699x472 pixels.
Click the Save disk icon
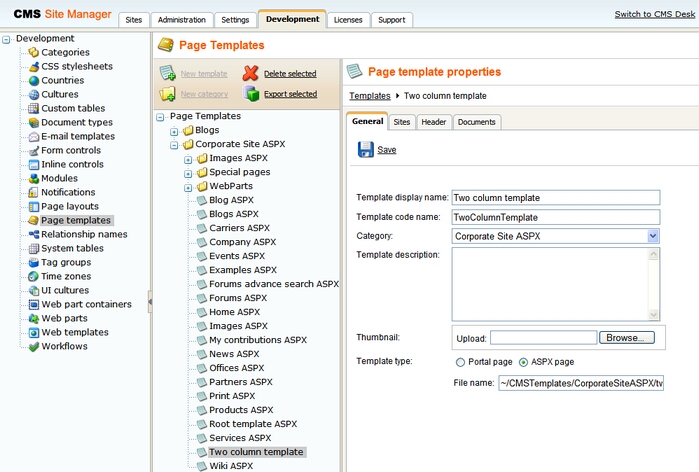tap(365, 149)
